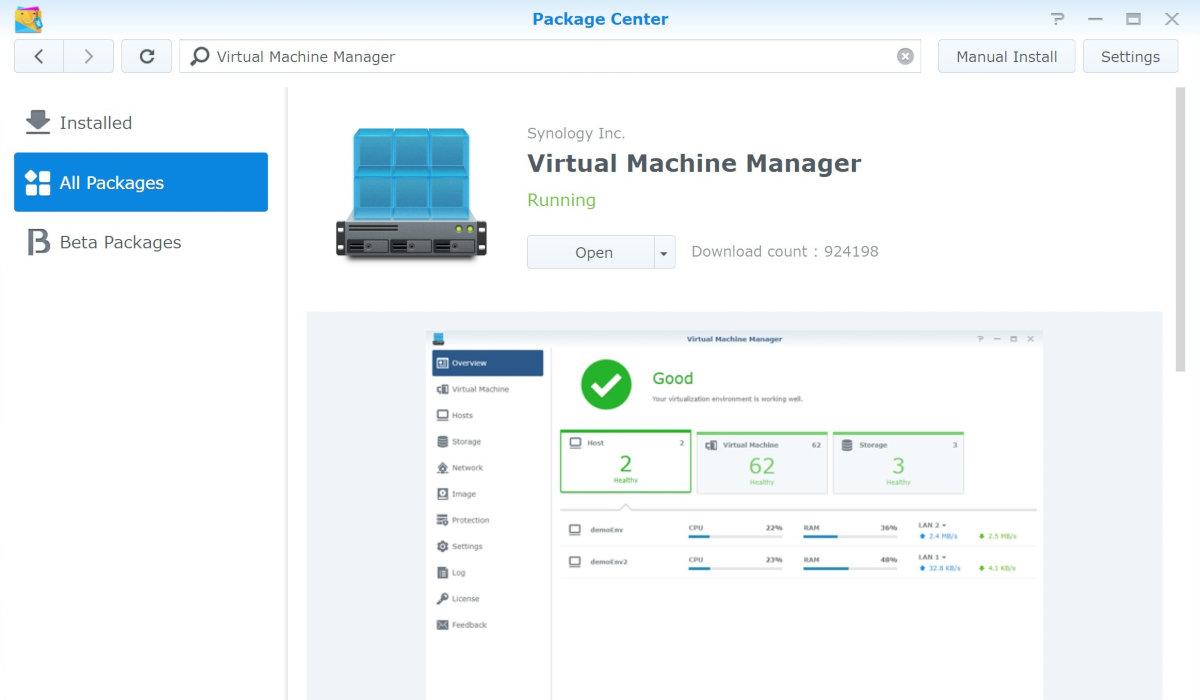Clear the search field text
The image size is (1200, 700).
click(905, 57)
